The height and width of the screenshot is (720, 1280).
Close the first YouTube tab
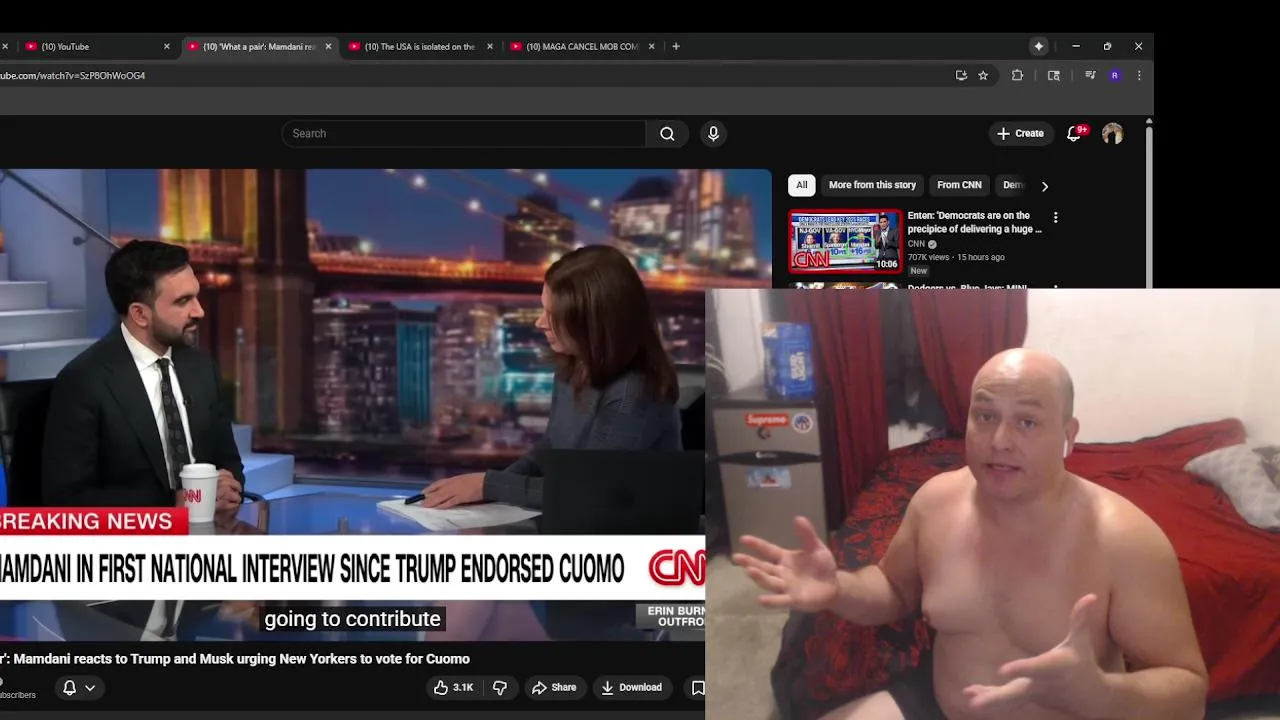[167, 46]
